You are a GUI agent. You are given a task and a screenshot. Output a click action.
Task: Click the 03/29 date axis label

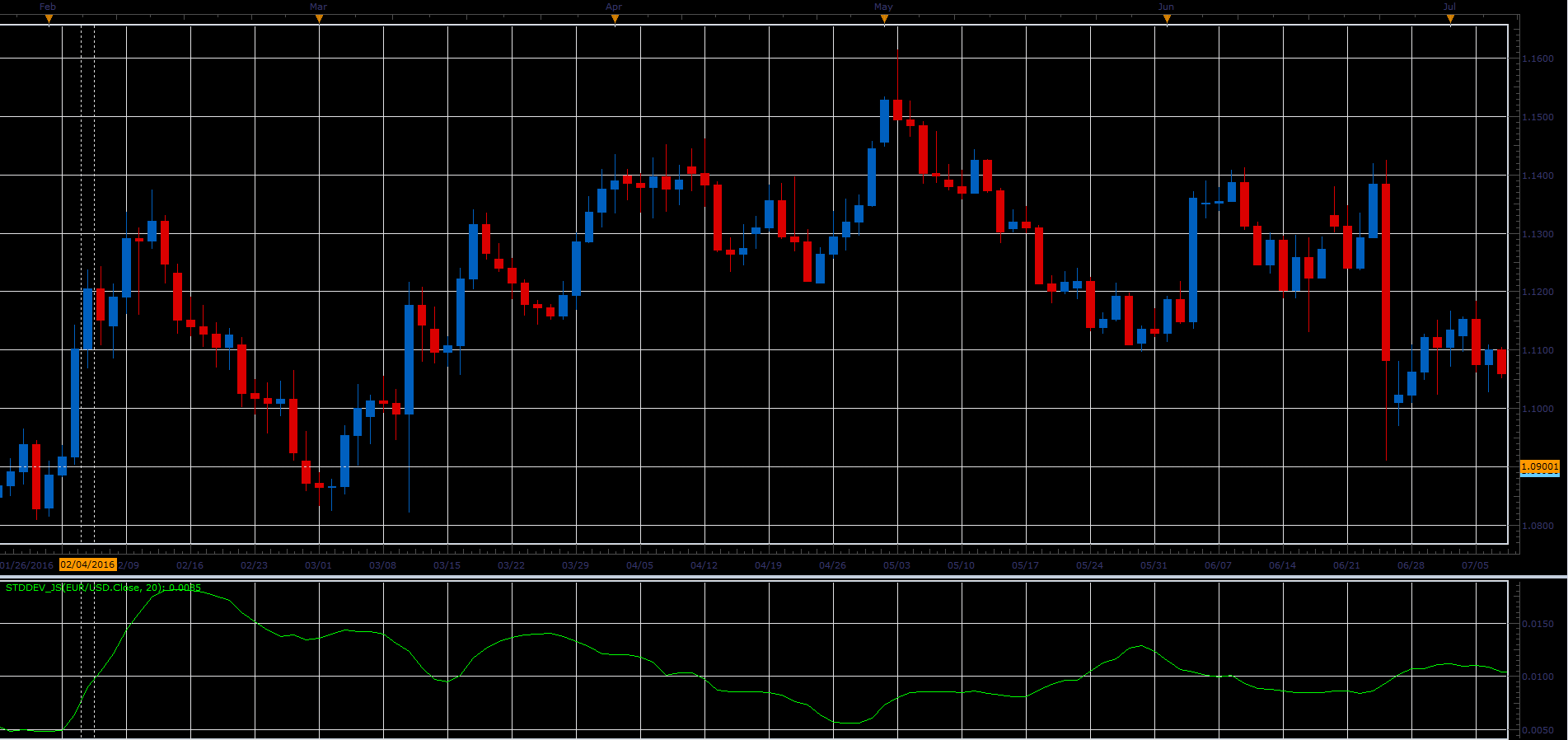point(575,565)
